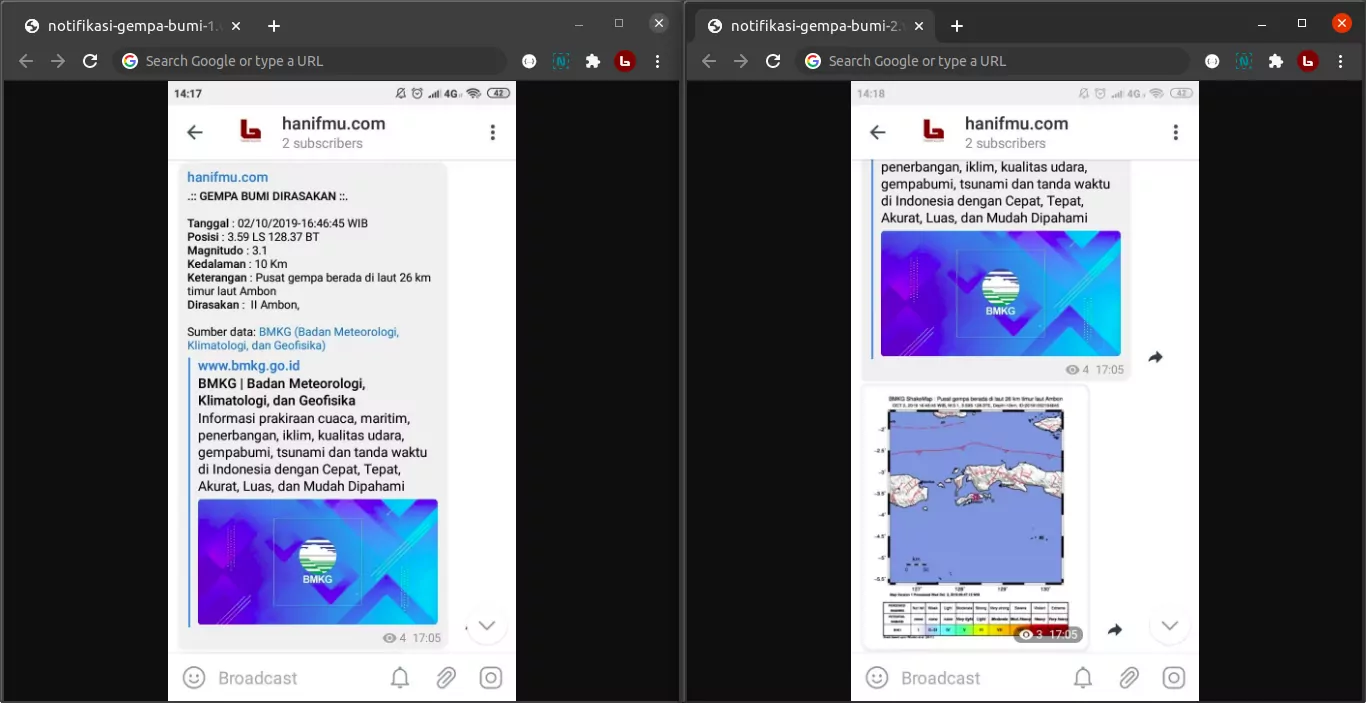Tap camera icon in left Broadcast bar

point(491,678)
